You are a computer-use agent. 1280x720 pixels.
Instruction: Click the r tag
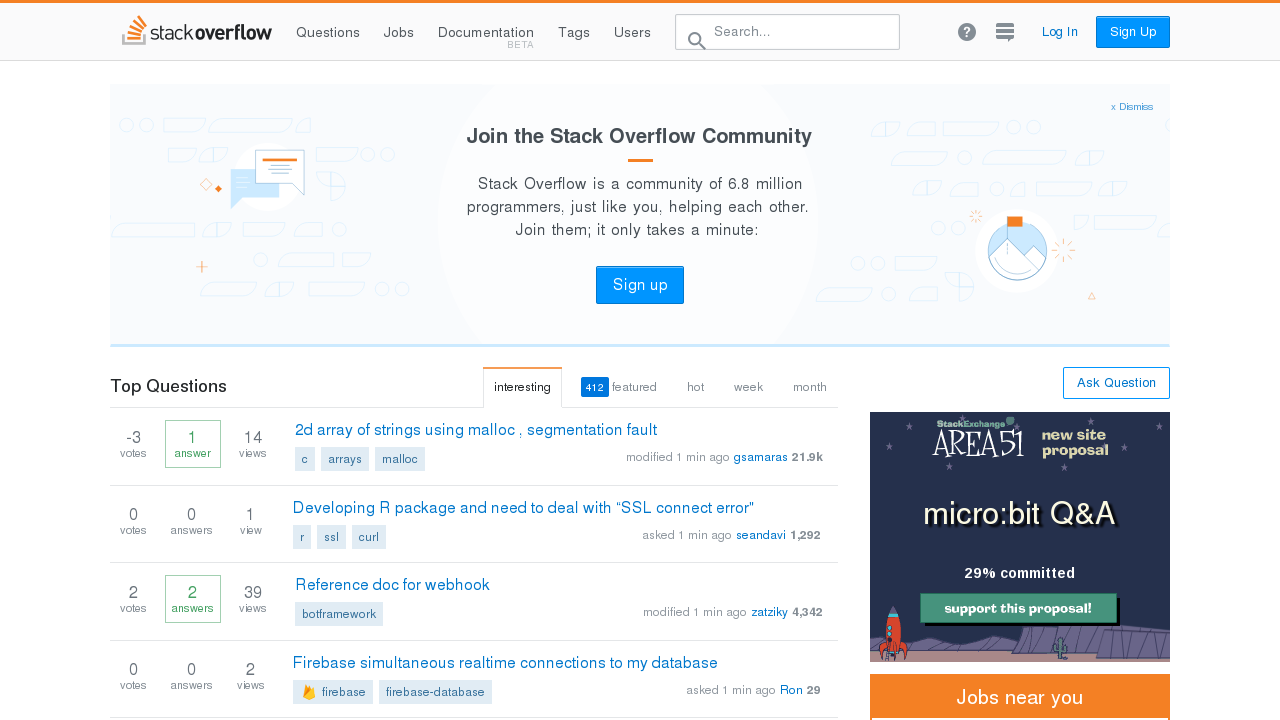pyautogui.click(x=302, y=537)
